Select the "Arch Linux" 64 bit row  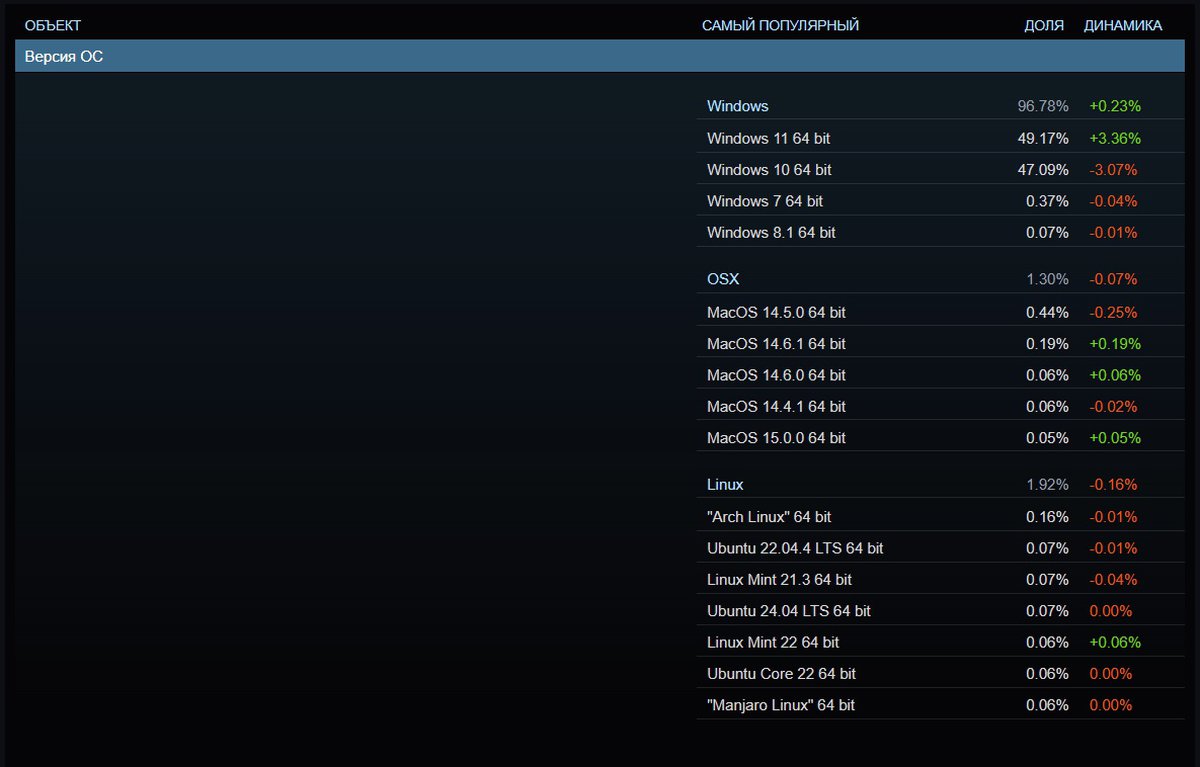point(768,517)
